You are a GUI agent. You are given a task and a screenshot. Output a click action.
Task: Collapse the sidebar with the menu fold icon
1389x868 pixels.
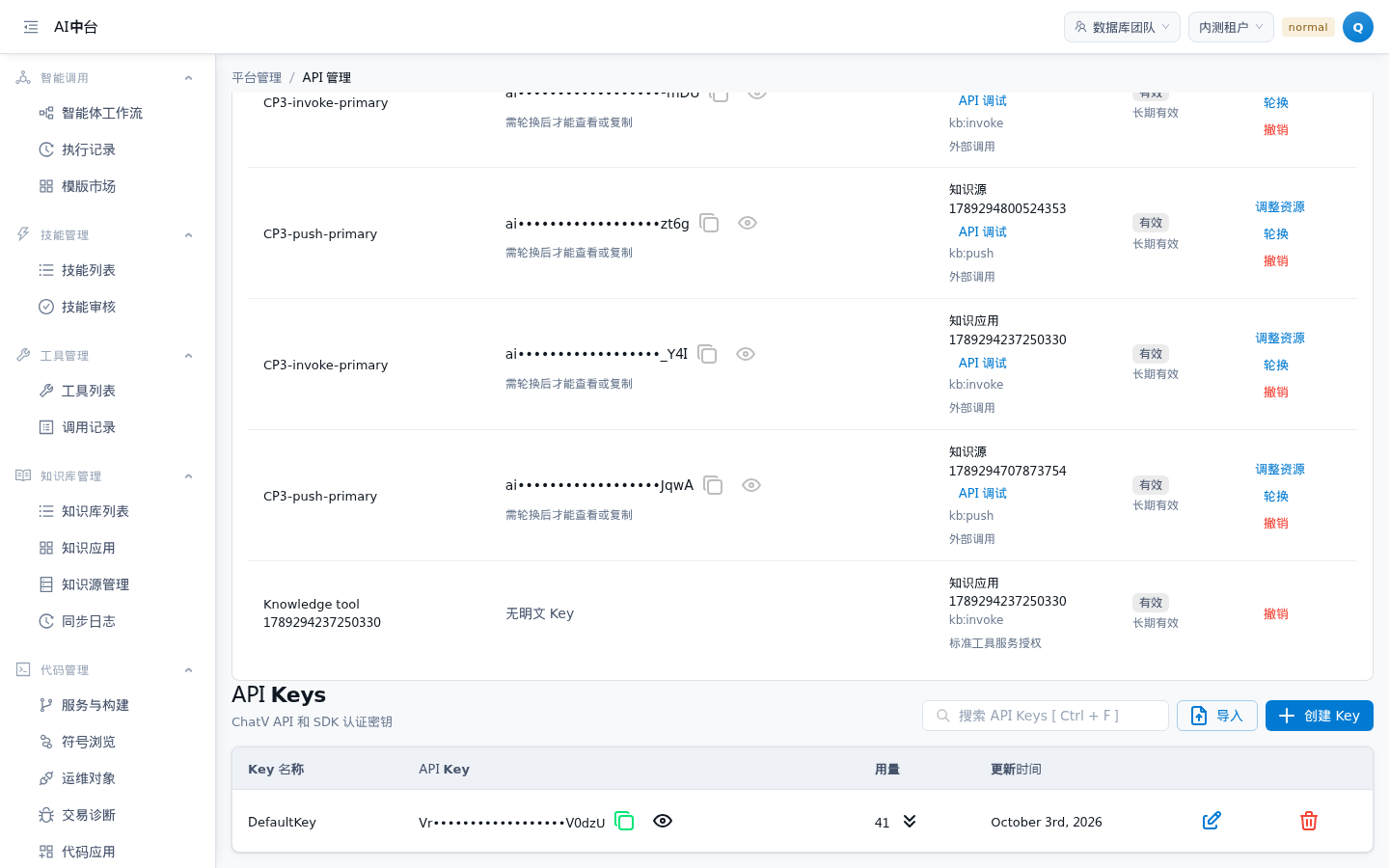(x=31, y=27)
